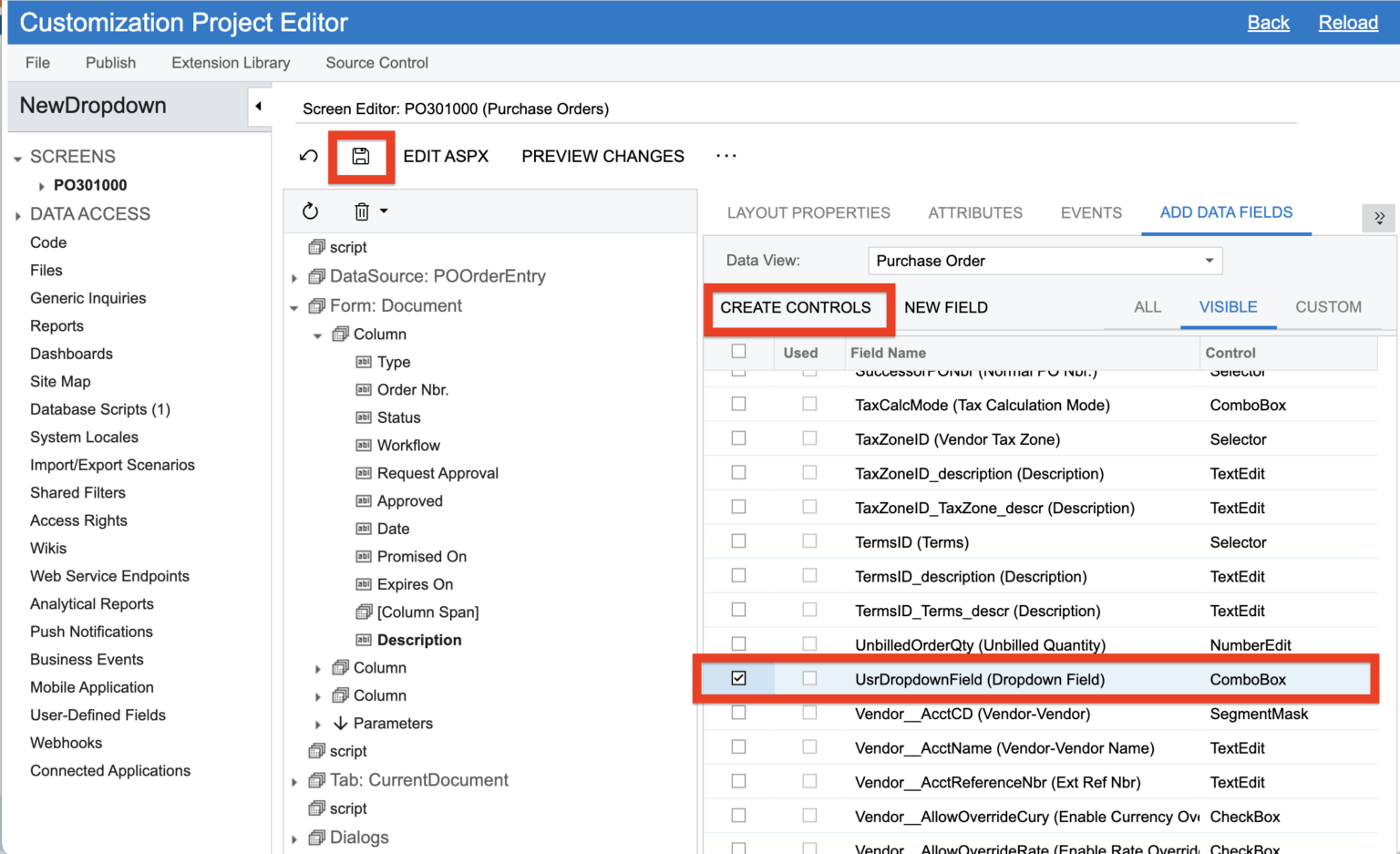
Task: Uncheck the UsrDropdownField checkbox
Action: point(738,679)
